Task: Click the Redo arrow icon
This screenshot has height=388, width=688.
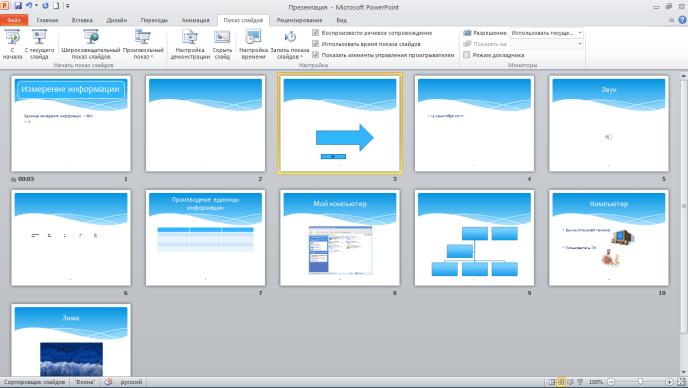Action: click(x=45, y=6)
